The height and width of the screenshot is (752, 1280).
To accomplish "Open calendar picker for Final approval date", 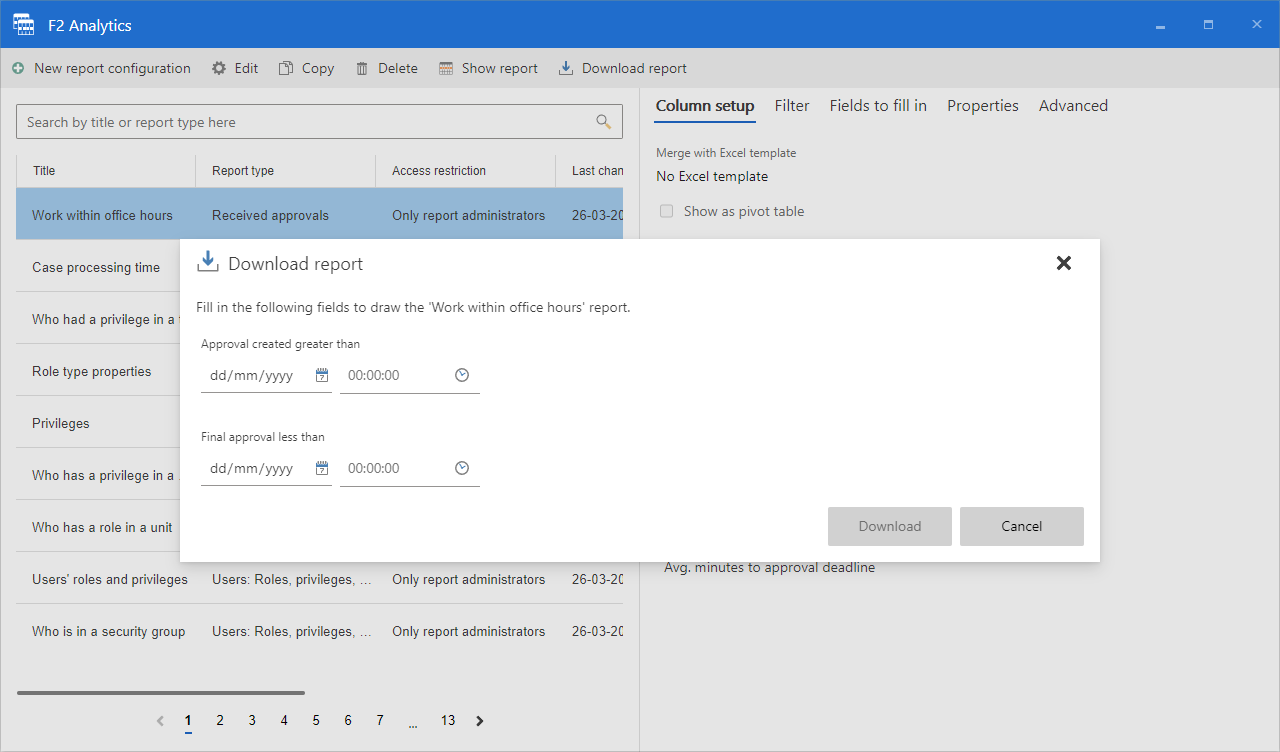I will 322,468.
